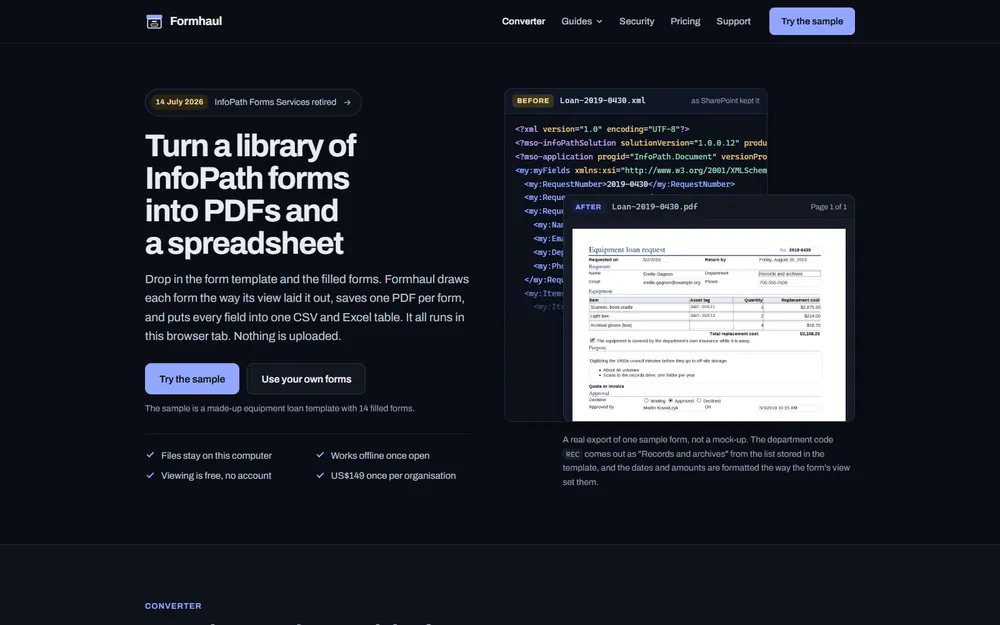The width and height of the screenshot is (1000, 625).
Task: Go to the Security page
Action: 636,21
